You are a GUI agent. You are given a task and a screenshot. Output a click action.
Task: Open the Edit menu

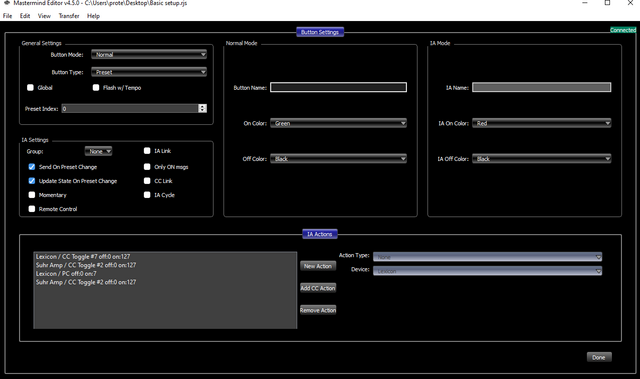[25, 16]
